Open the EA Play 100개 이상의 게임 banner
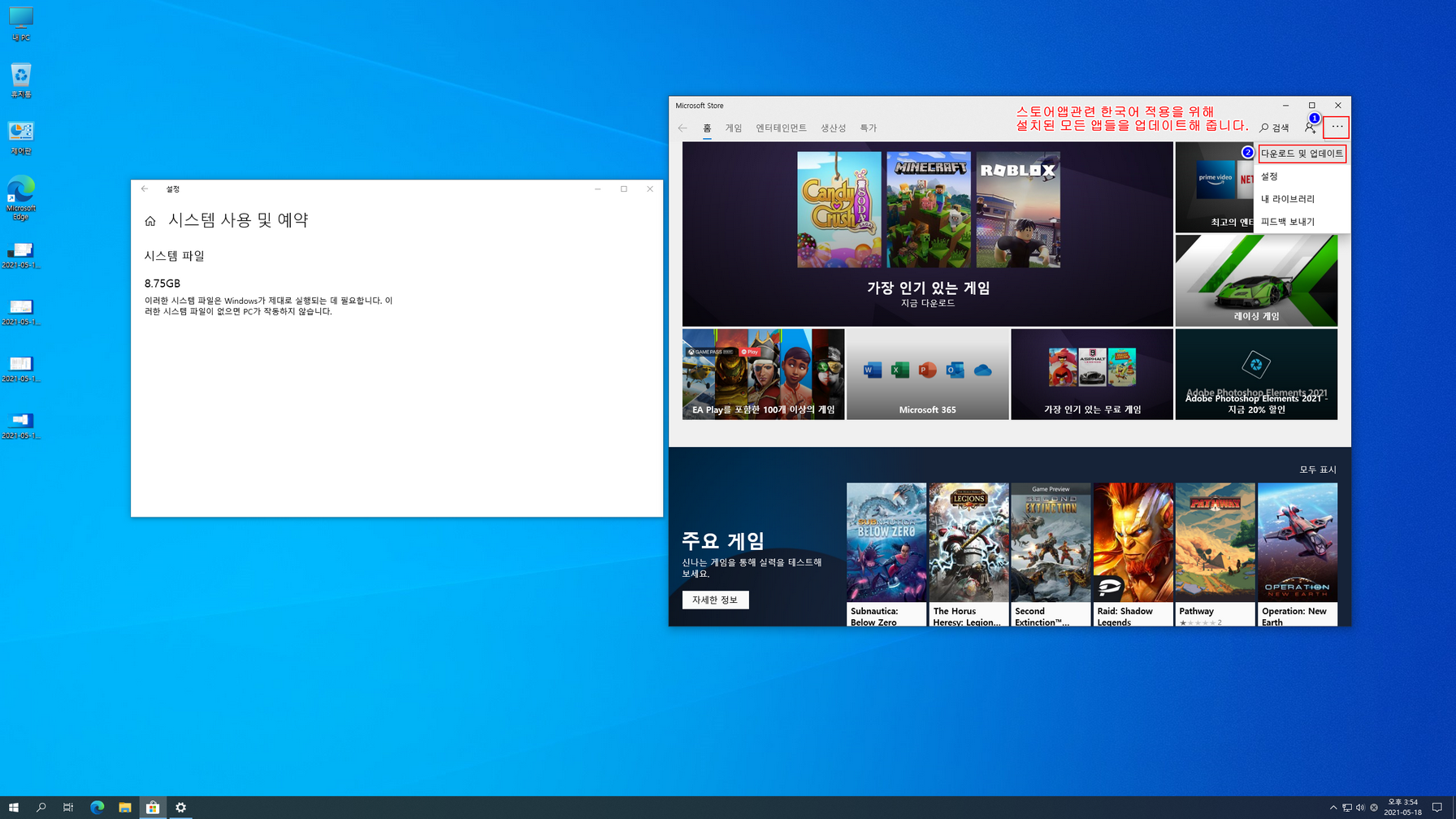The height and width of the screenshot is (819, 1456). pyautogui.click(x=763, y=374)
